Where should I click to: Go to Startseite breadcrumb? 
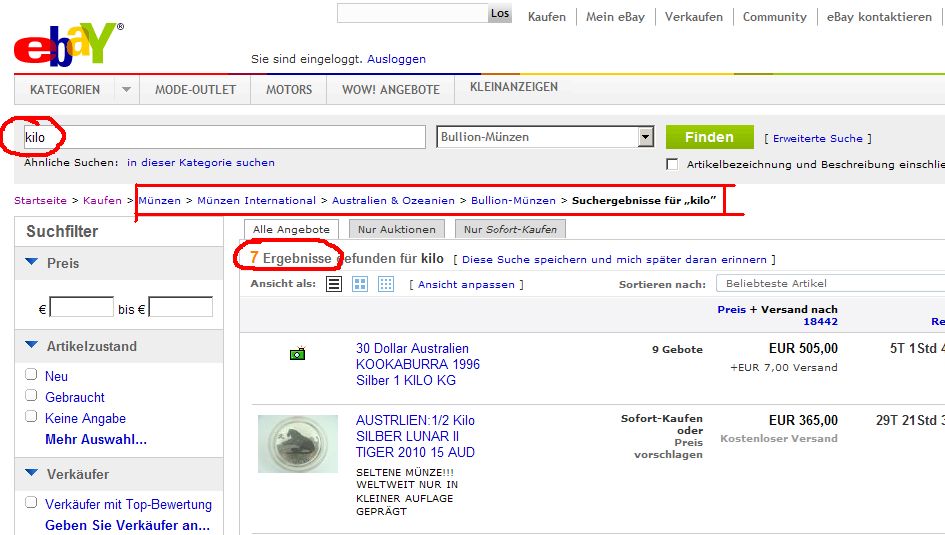[x=40, y=200]
